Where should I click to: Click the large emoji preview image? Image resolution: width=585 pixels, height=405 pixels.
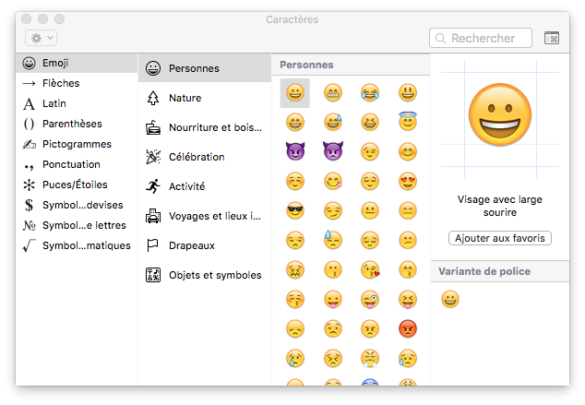[x=500, y=115]
